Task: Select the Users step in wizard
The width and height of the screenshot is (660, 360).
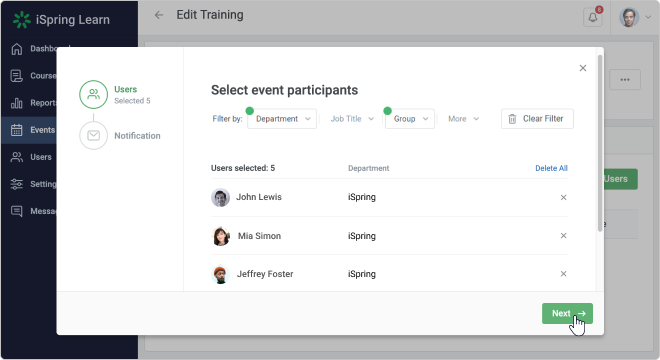Action: [x=115, y=95]
